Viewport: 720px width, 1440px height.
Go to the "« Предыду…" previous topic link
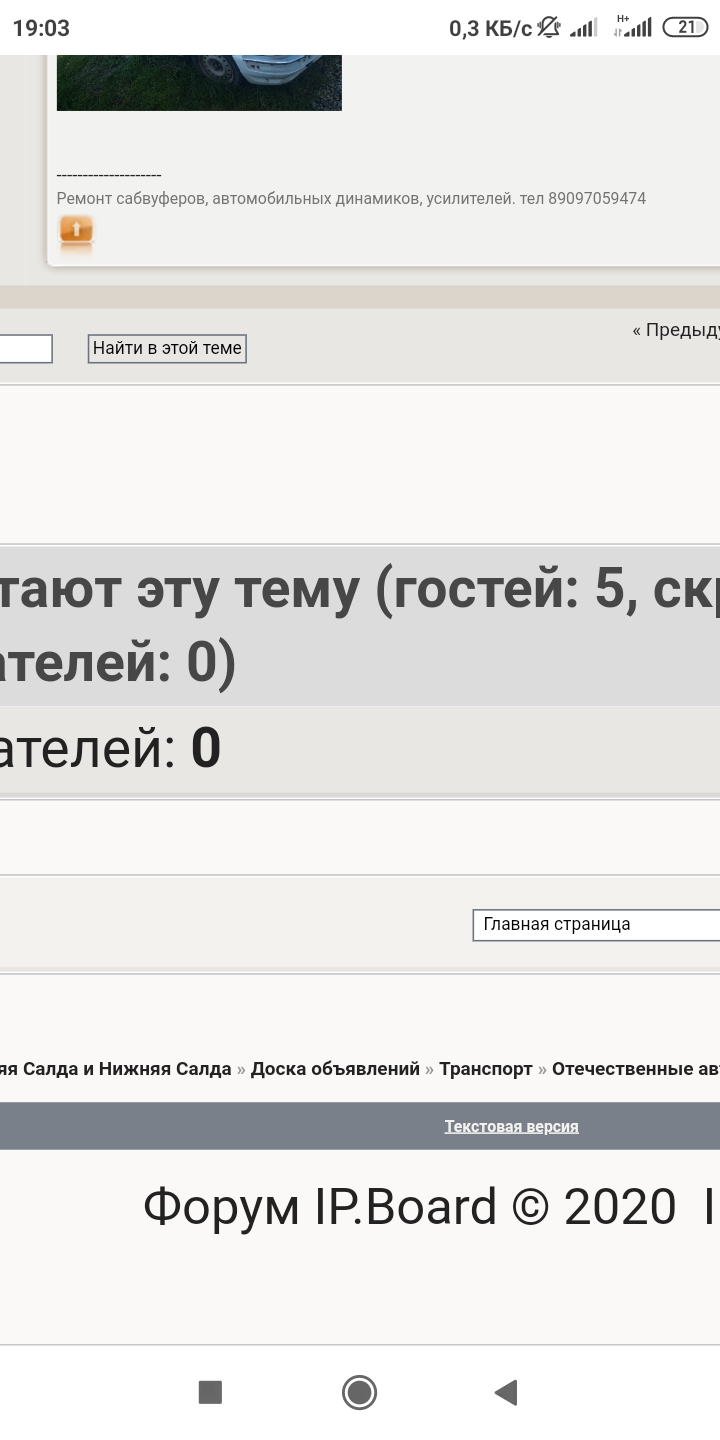coord(675,330)
